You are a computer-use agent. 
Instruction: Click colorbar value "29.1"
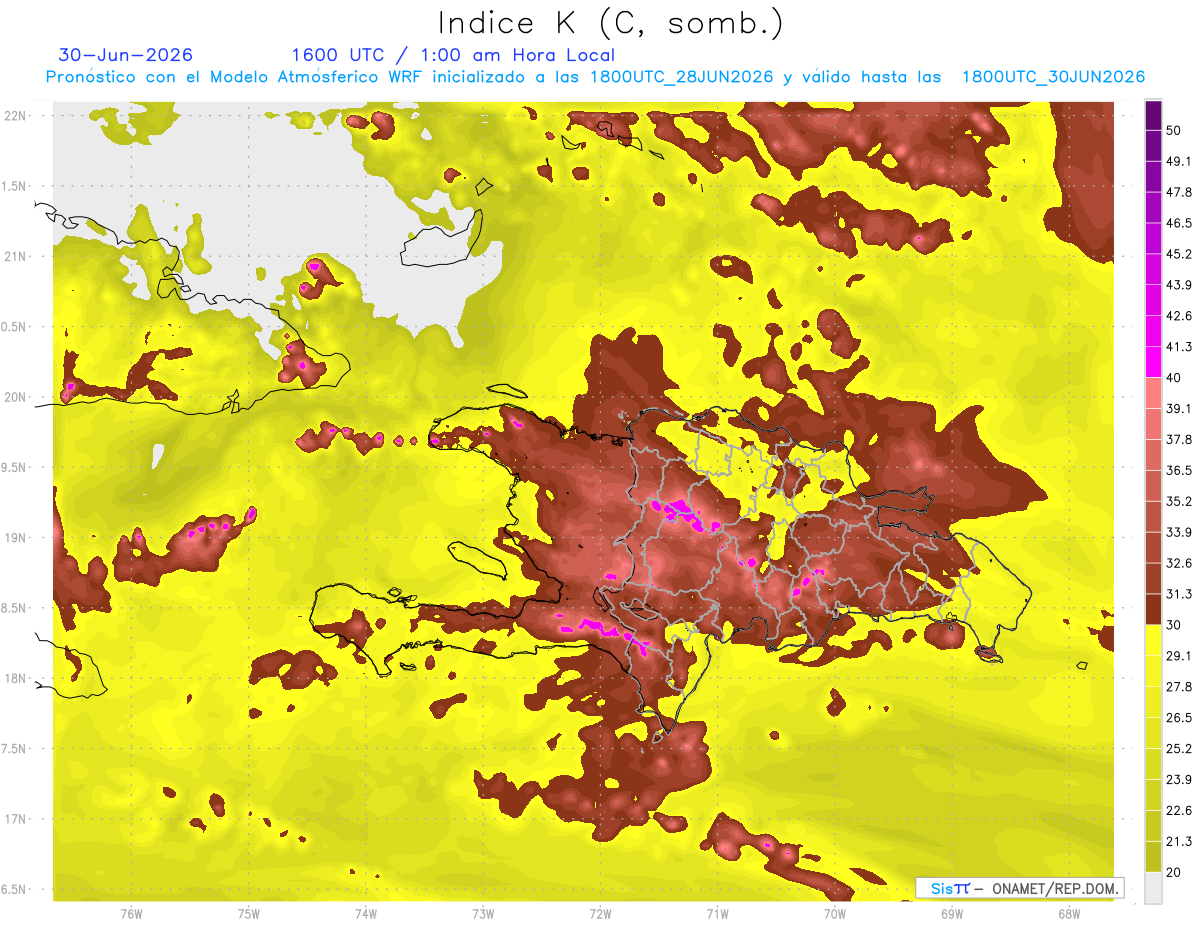point(1179,656)
